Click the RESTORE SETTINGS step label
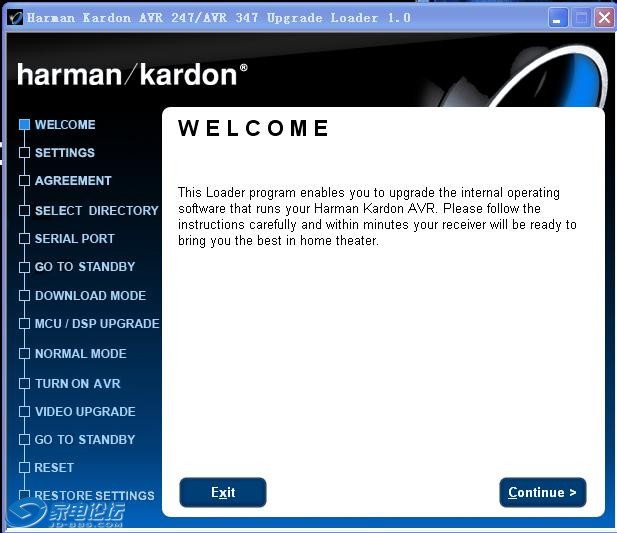The image size is (617, 533). (x=94, y=495)
